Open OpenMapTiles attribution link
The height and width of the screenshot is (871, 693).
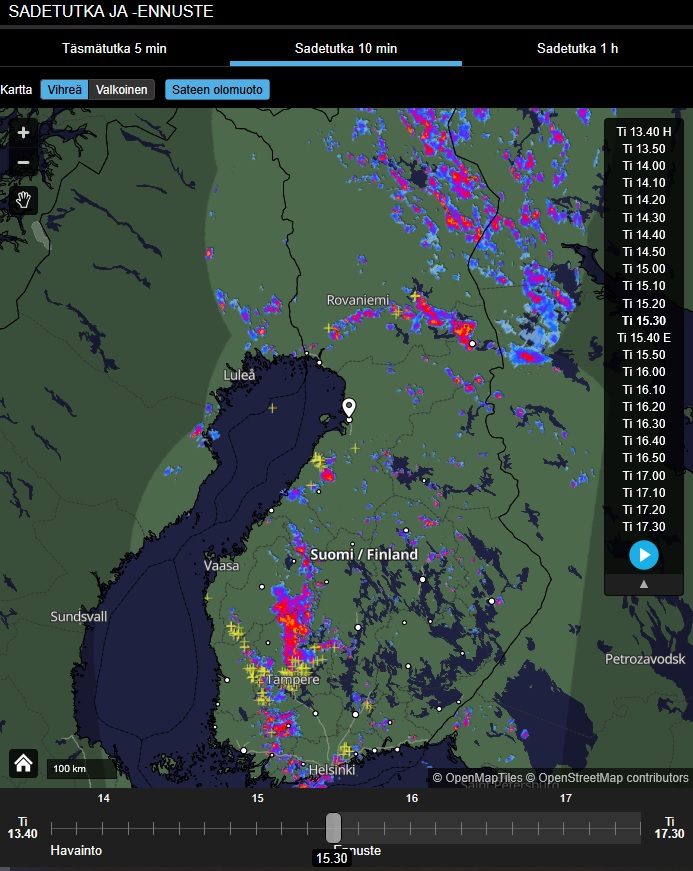[x=478, y=778]
